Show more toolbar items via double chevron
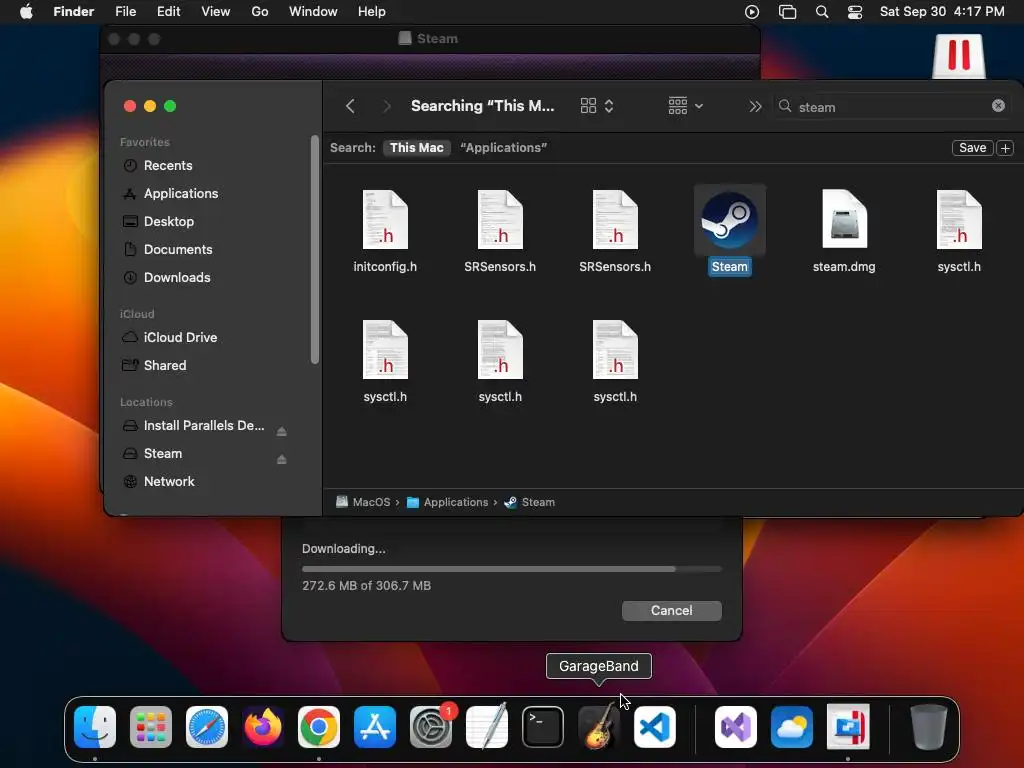 point(755,106)
